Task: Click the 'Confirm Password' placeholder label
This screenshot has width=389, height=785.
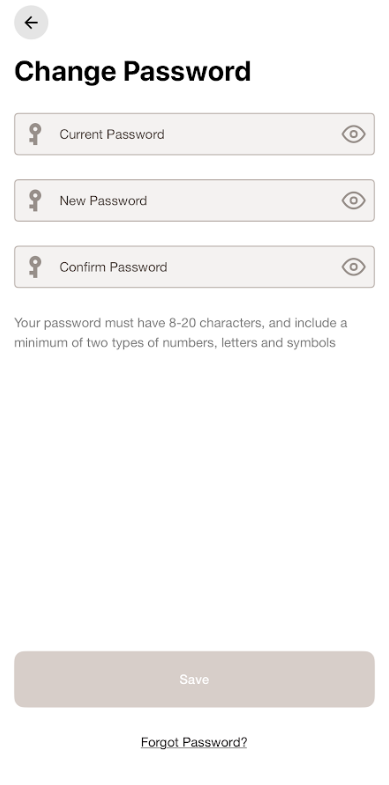Action: coord(113,267)
